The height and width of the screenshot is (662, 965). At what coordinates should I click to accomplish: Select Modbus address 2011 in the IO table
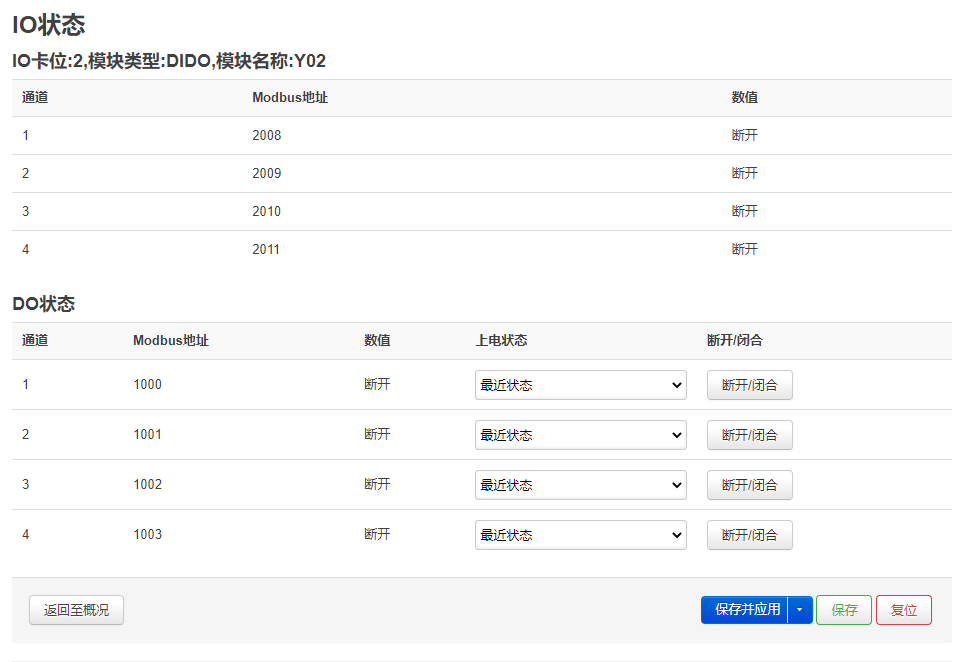tap(266, 249)
